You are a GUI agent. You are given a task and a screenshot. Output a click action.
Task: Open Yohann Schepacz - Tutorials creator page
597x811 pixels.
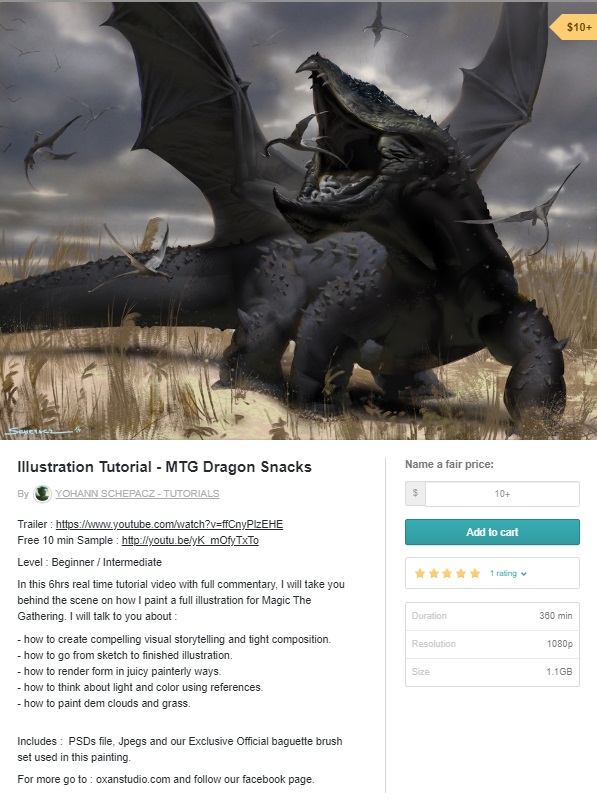[137, 493]
